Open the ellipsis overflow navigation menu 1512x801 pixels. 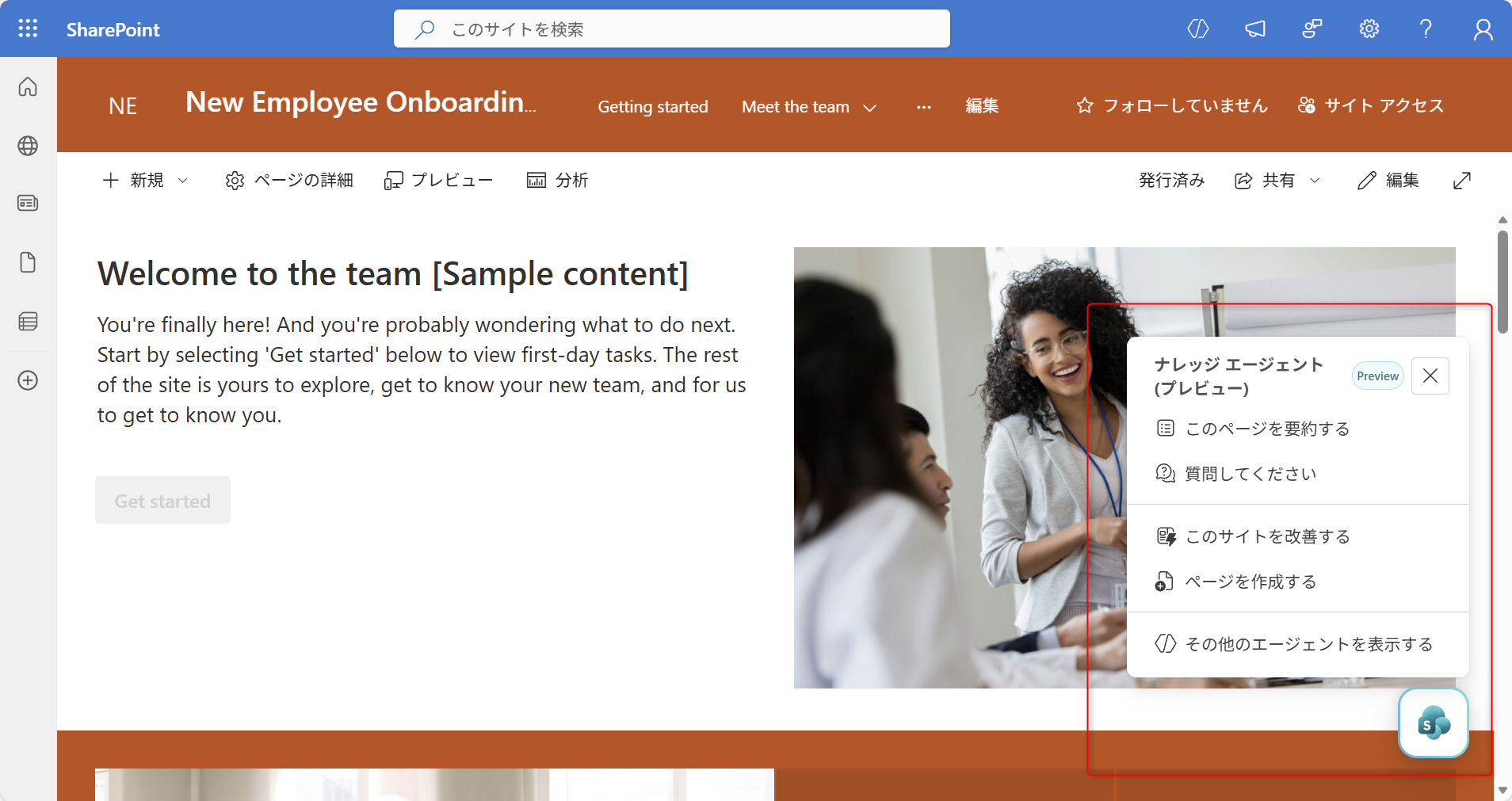pos(922,106)
